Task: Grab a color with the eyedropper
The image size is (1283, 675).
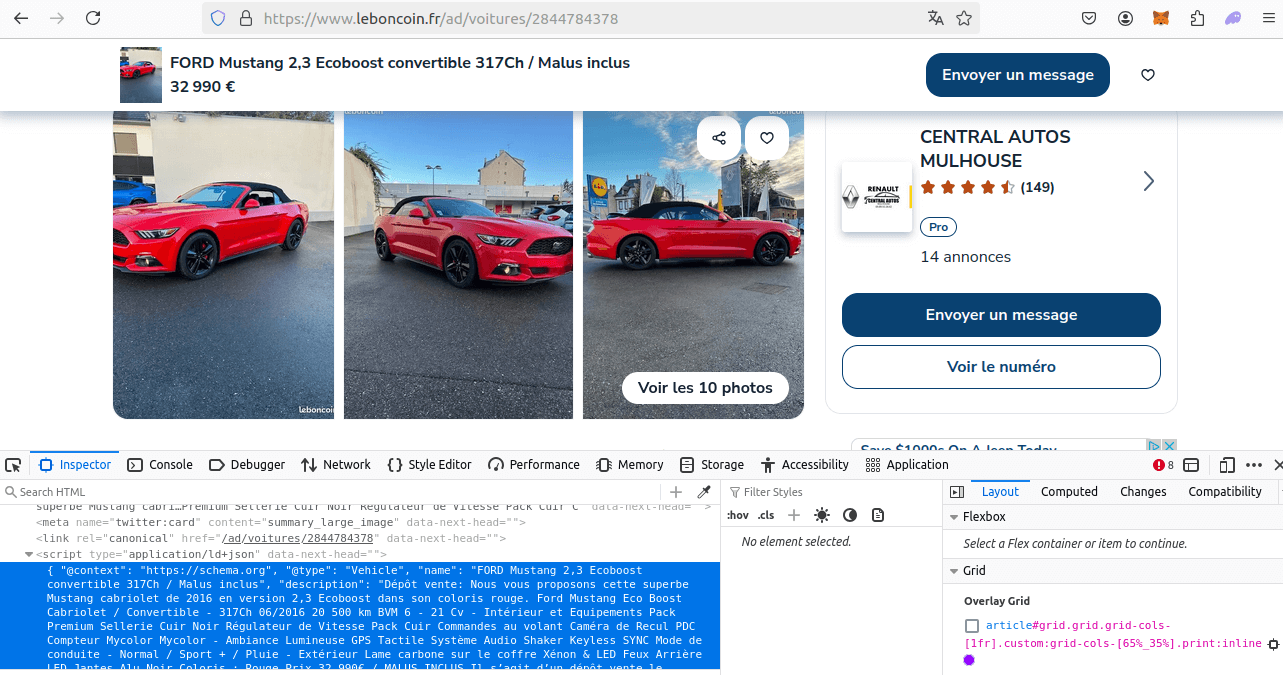Action: click(x=704, y=492)
